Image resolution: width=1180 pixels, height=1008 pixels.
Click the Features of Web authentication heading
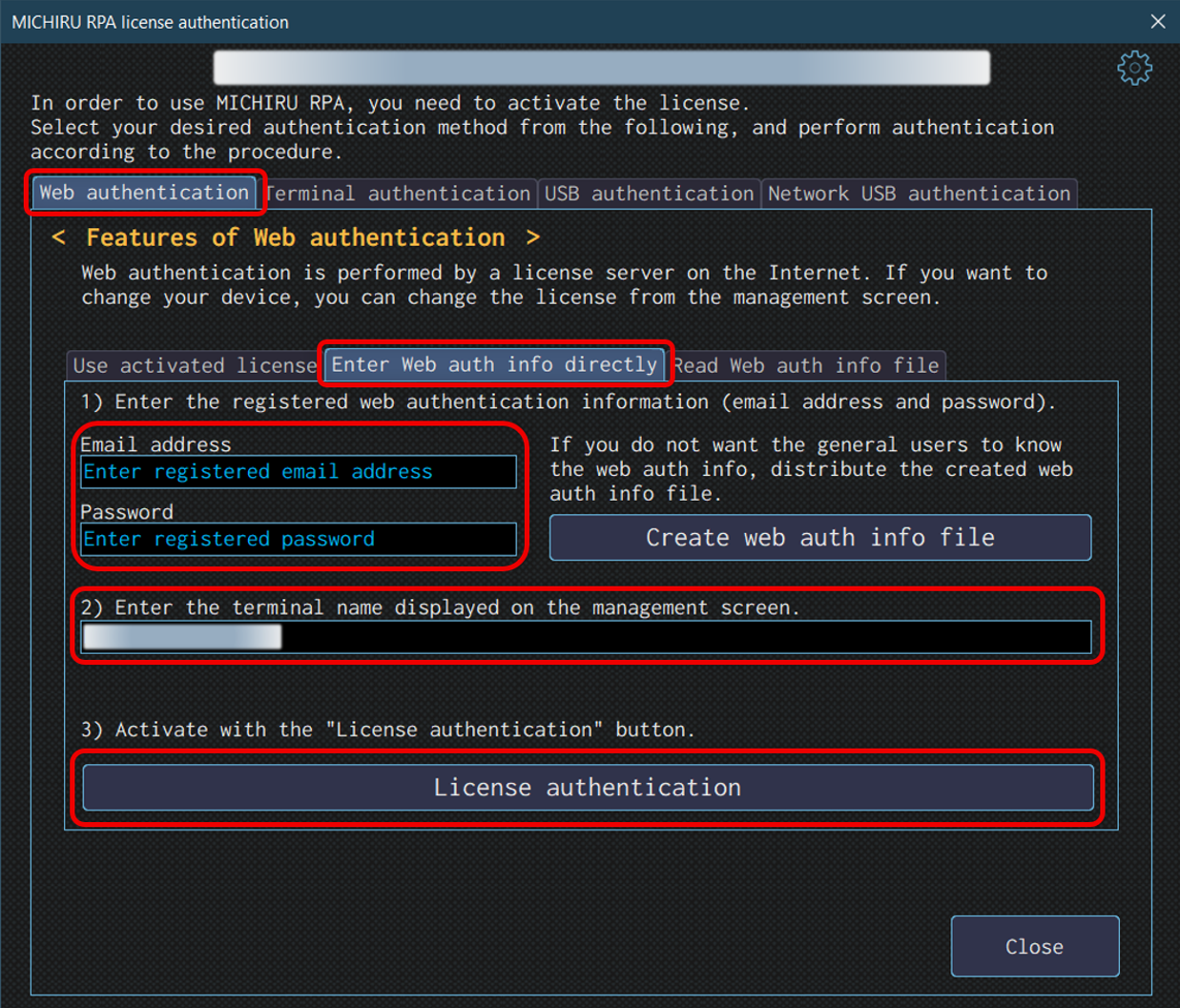point(296,237)
